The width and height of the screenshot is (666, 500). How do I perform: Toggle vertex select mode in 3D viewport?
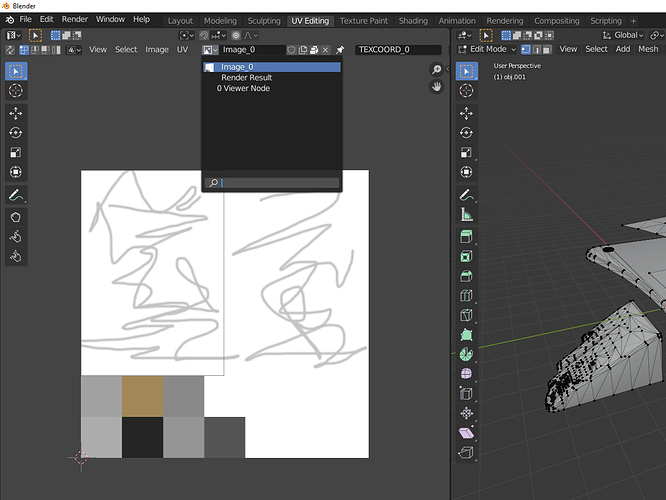526,50
